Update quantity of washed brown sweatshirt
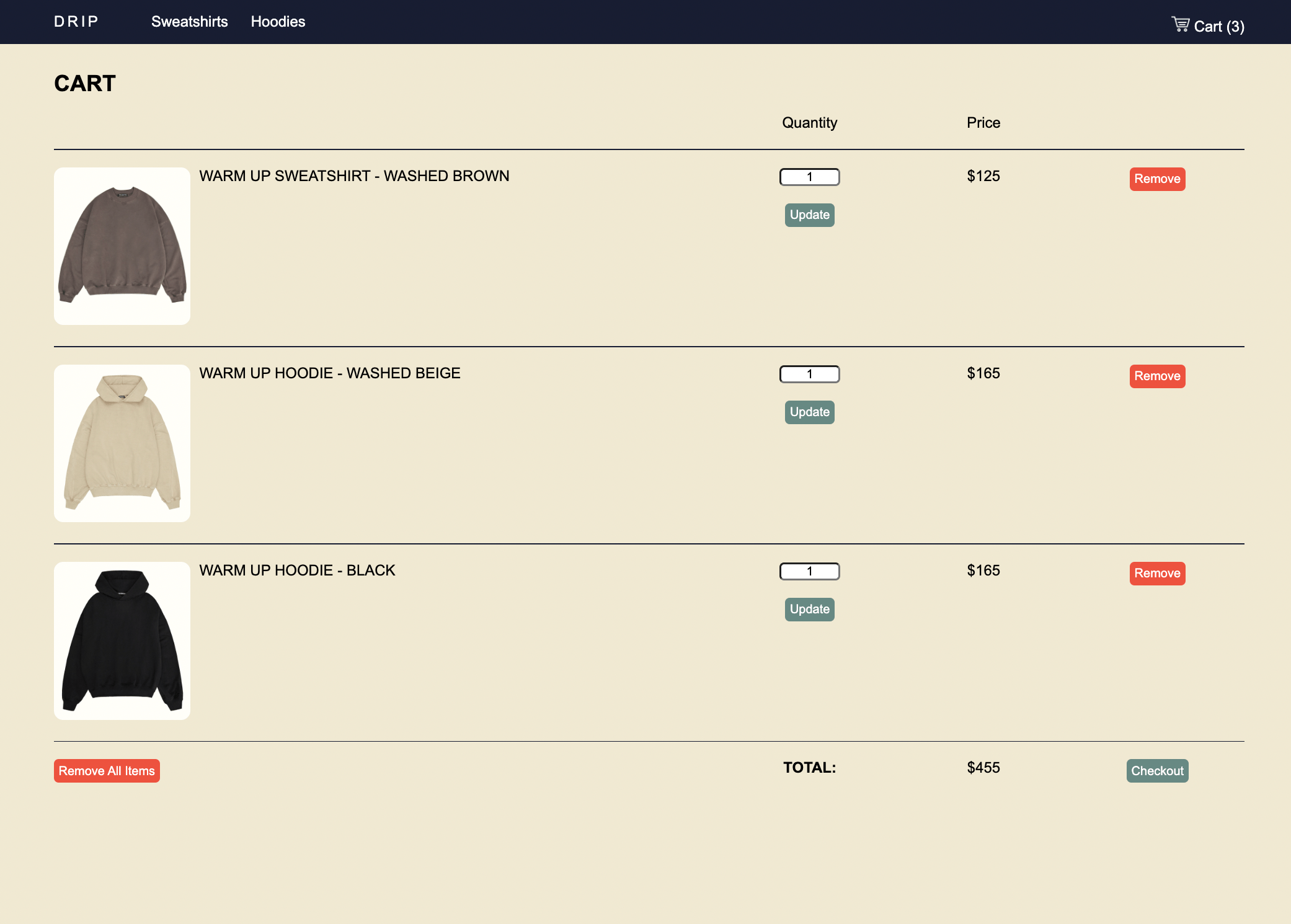Viewport: 1291px width, 924px height. point(809,215)
